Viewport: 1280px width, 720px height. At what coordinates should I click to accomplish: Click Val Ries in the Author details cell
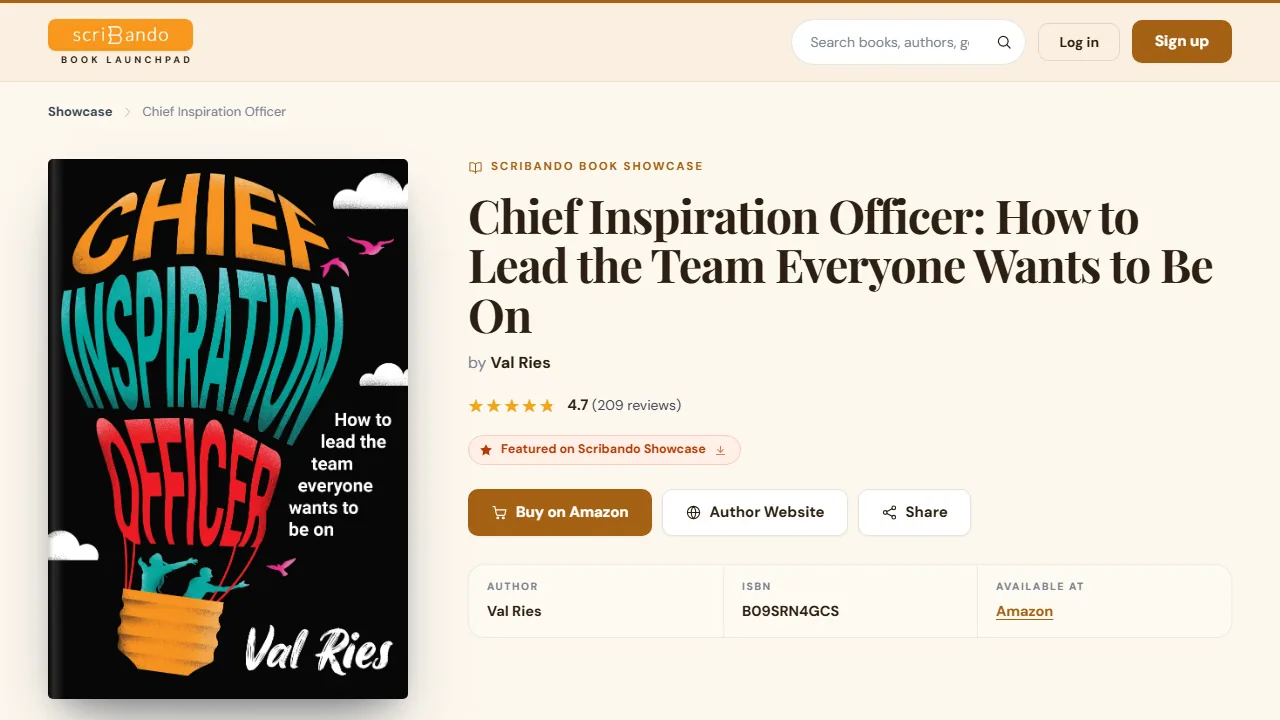coord(514,611)
